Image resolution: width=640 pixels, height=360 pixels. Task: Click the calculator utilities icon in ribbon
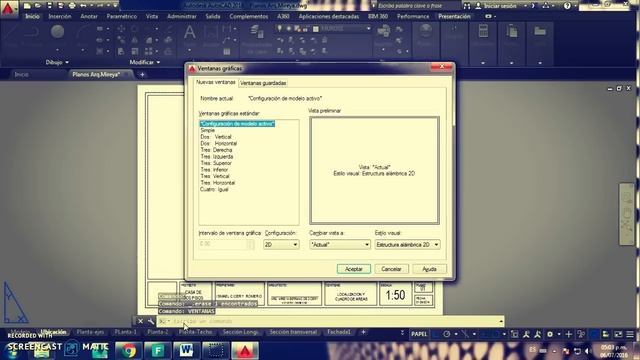[483, 31]
